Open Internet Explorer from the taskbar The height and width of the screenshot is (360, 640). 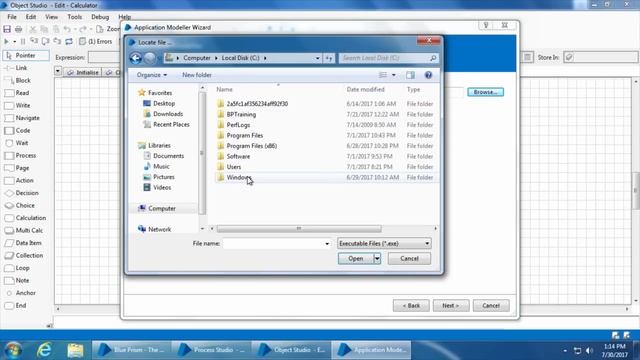pyautogui.click(x=44, y=350)
